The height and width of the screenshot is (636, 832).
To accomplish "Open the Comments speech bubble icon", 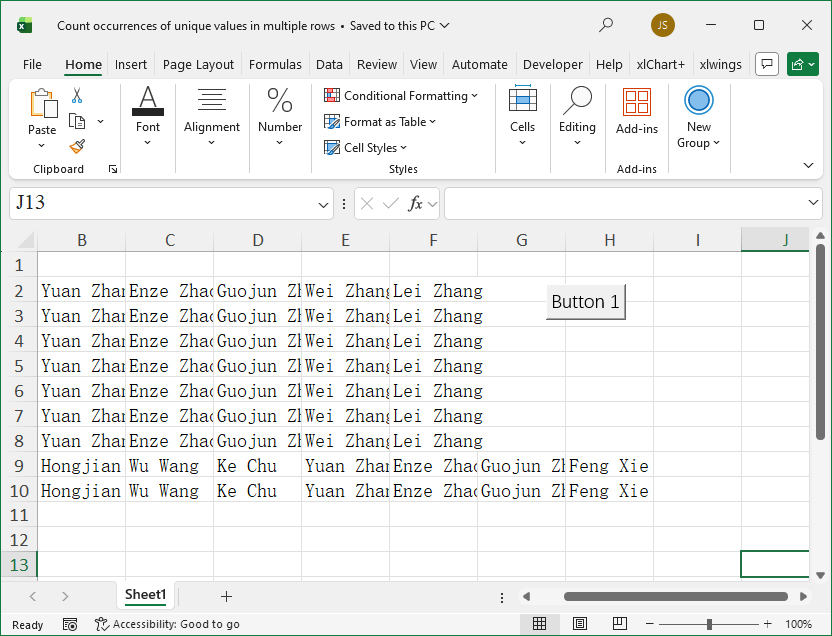I will point(766,64).
